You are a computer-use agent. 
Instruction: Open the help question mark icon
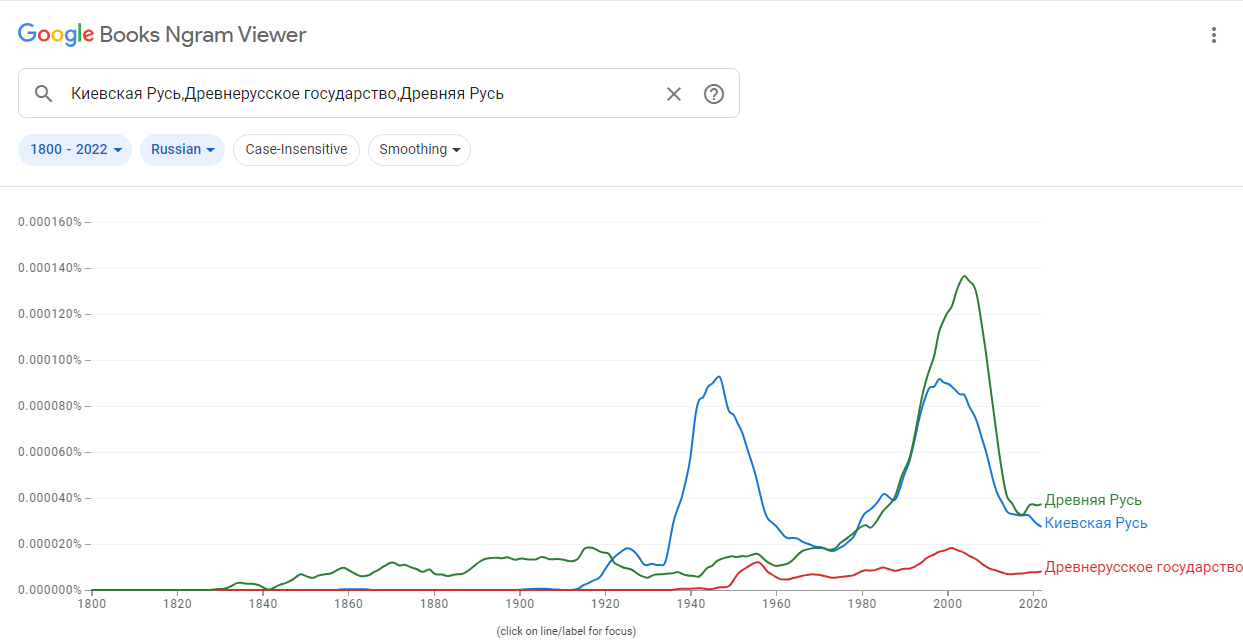click(713, 94)
